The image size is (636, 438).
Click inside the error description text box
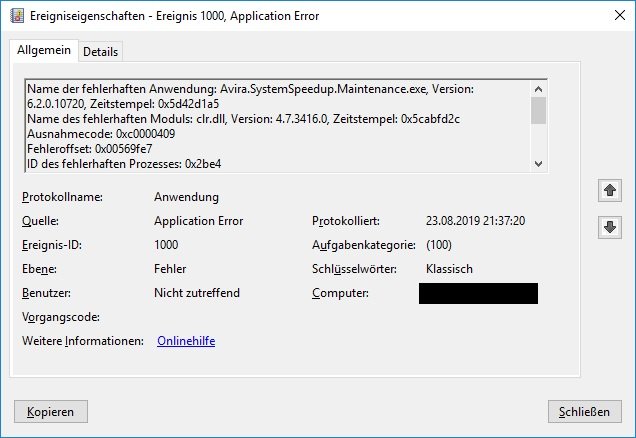point(270,125)
